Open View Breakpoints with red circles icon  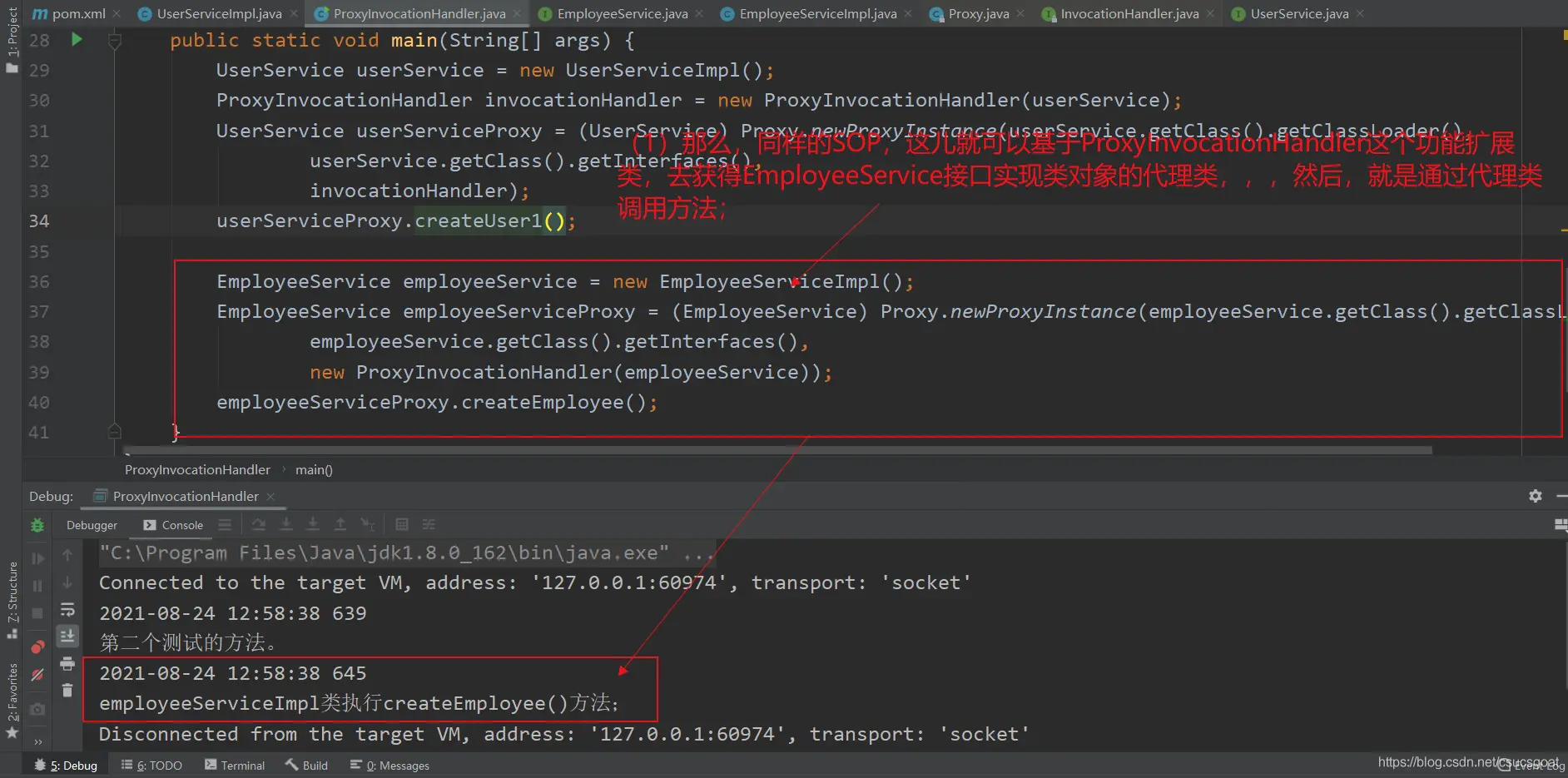tap(37, 647)
